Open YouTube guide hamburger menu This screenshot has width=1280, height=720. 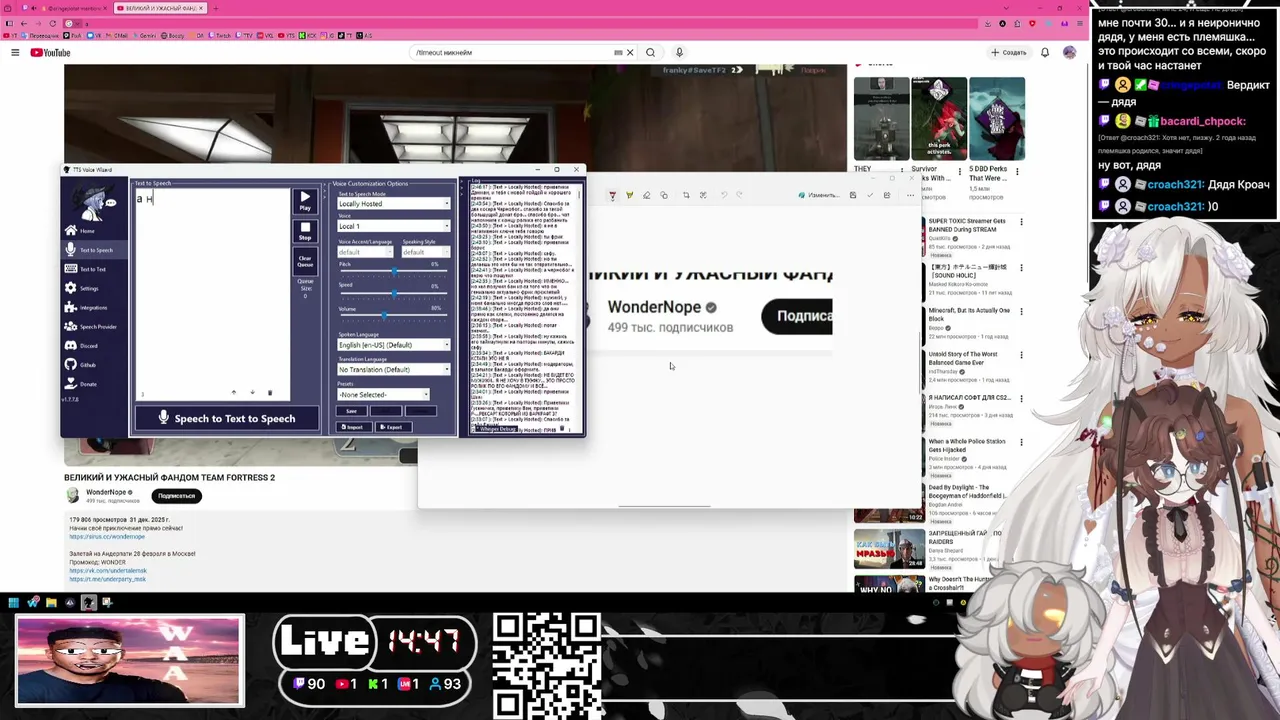click(x=15, y=52)
